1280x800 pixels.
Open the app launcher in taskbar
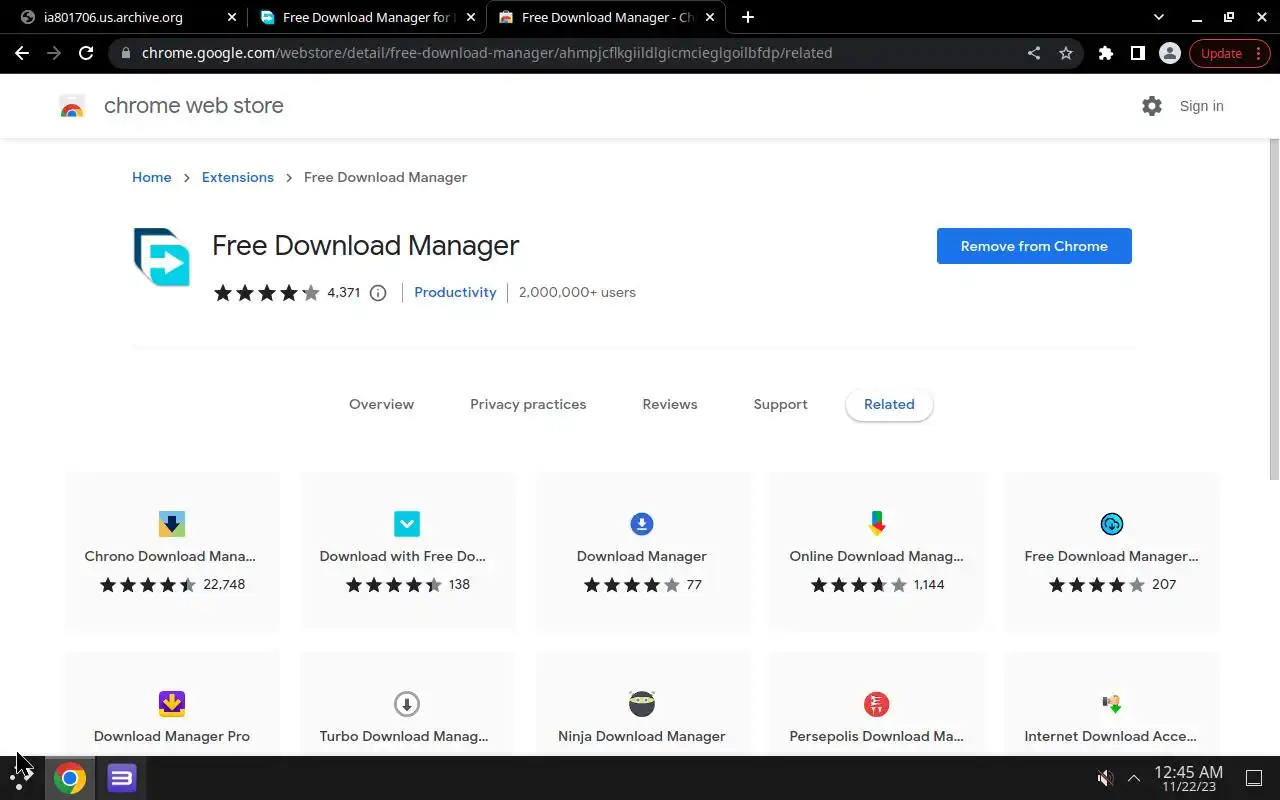coord(21,778)
